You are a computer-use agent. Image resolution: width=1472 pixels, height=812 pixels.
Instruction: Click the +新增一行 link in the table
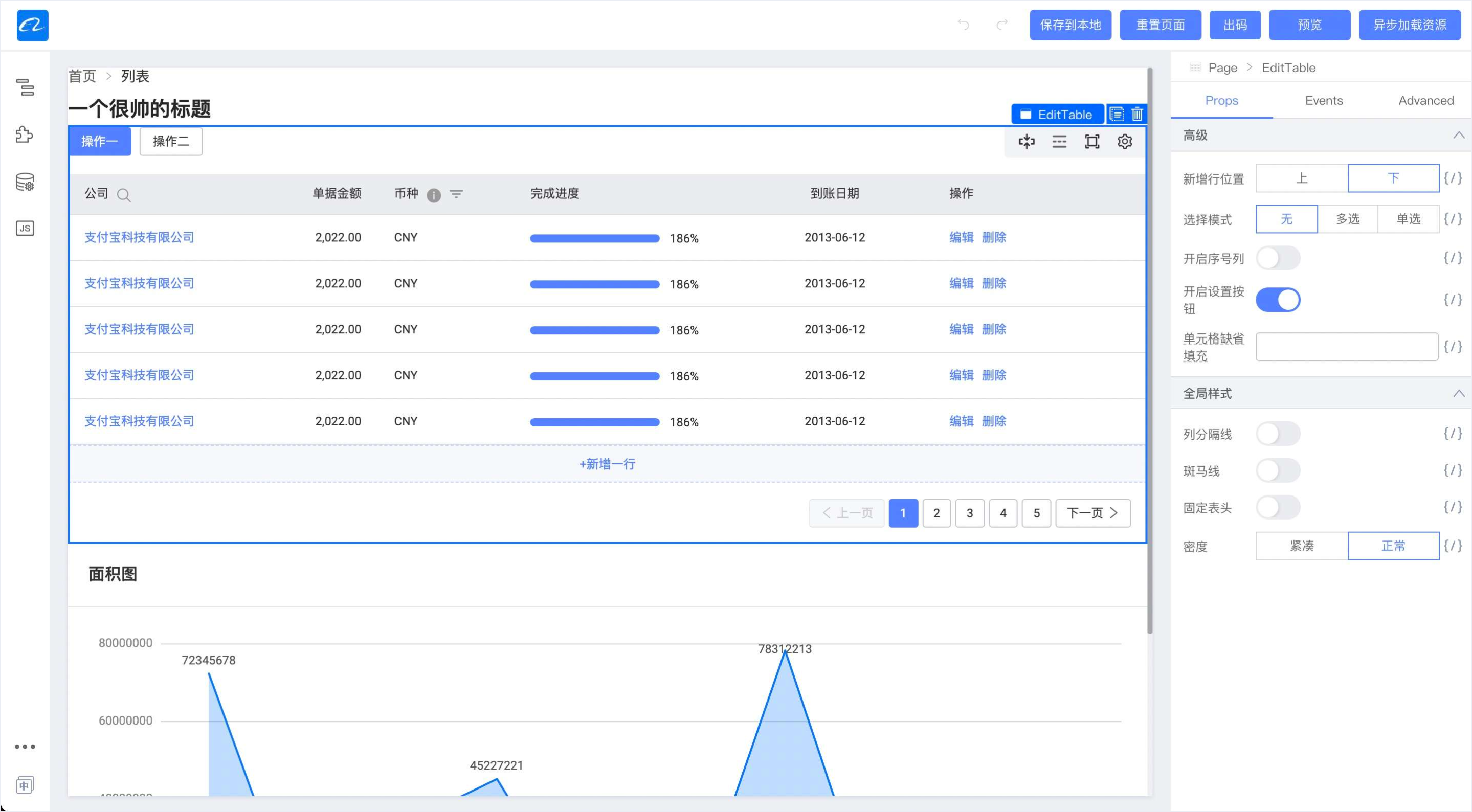pos(607,464)
